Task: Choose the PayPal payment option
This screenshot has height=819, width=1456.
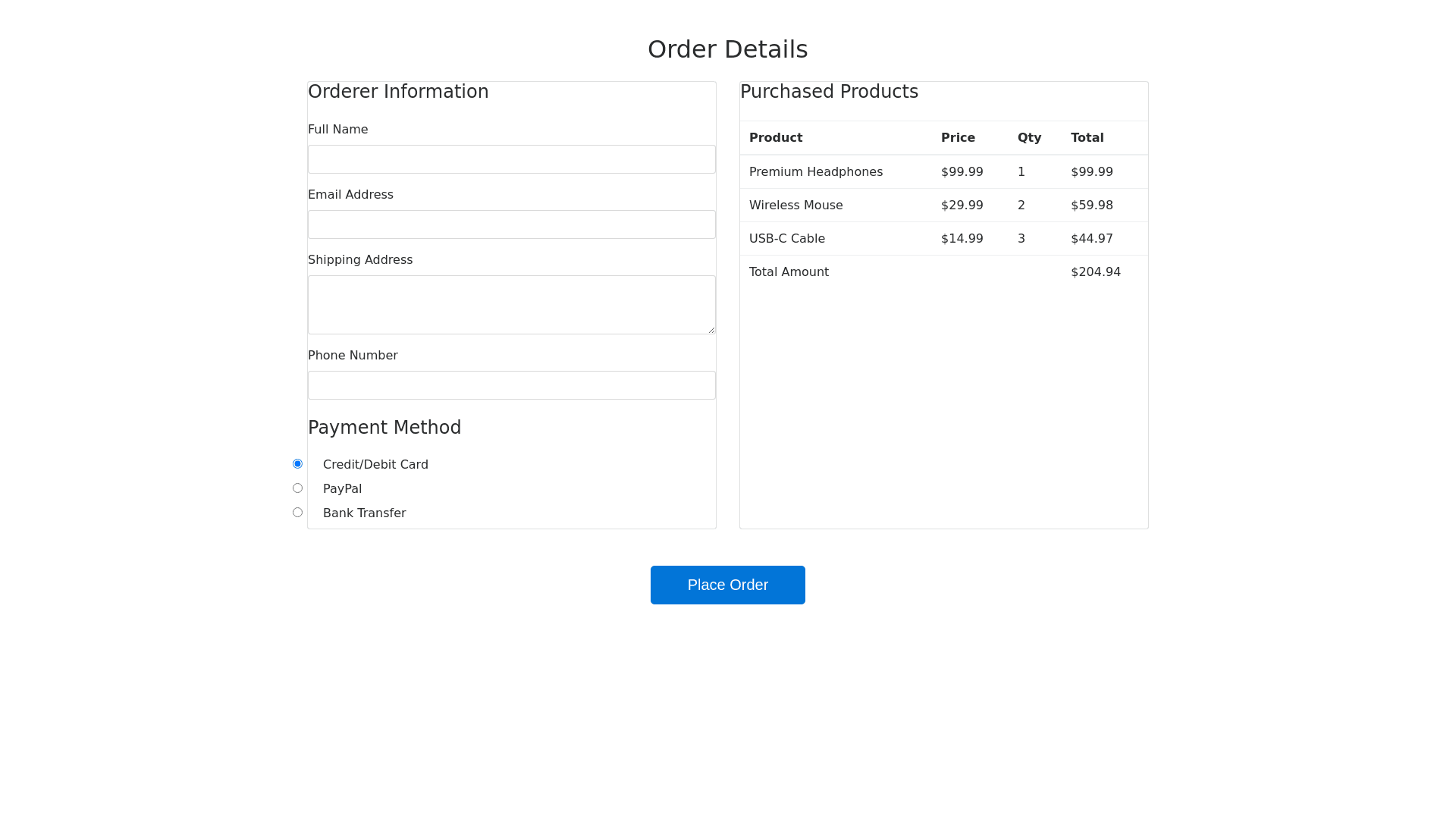Action: tap(297, 488)
